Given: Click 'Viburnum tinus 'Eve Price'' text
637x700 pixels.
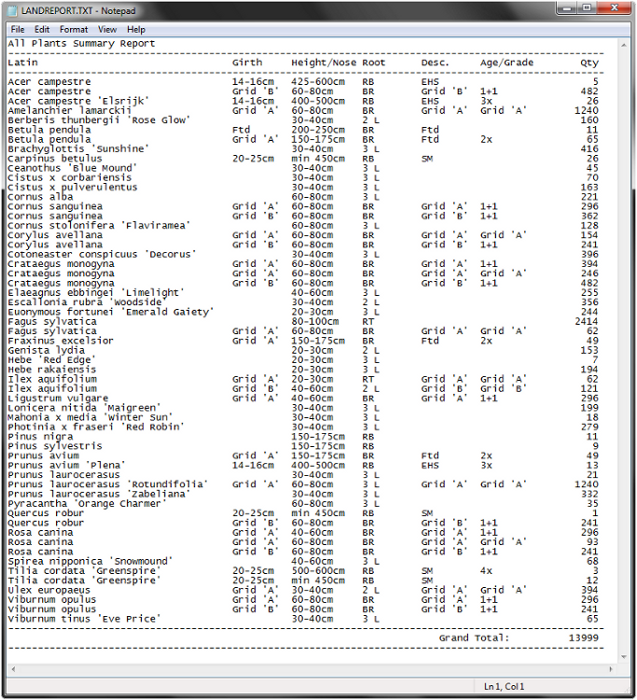Looking at the screenshot, I should (x=84, y=619).
